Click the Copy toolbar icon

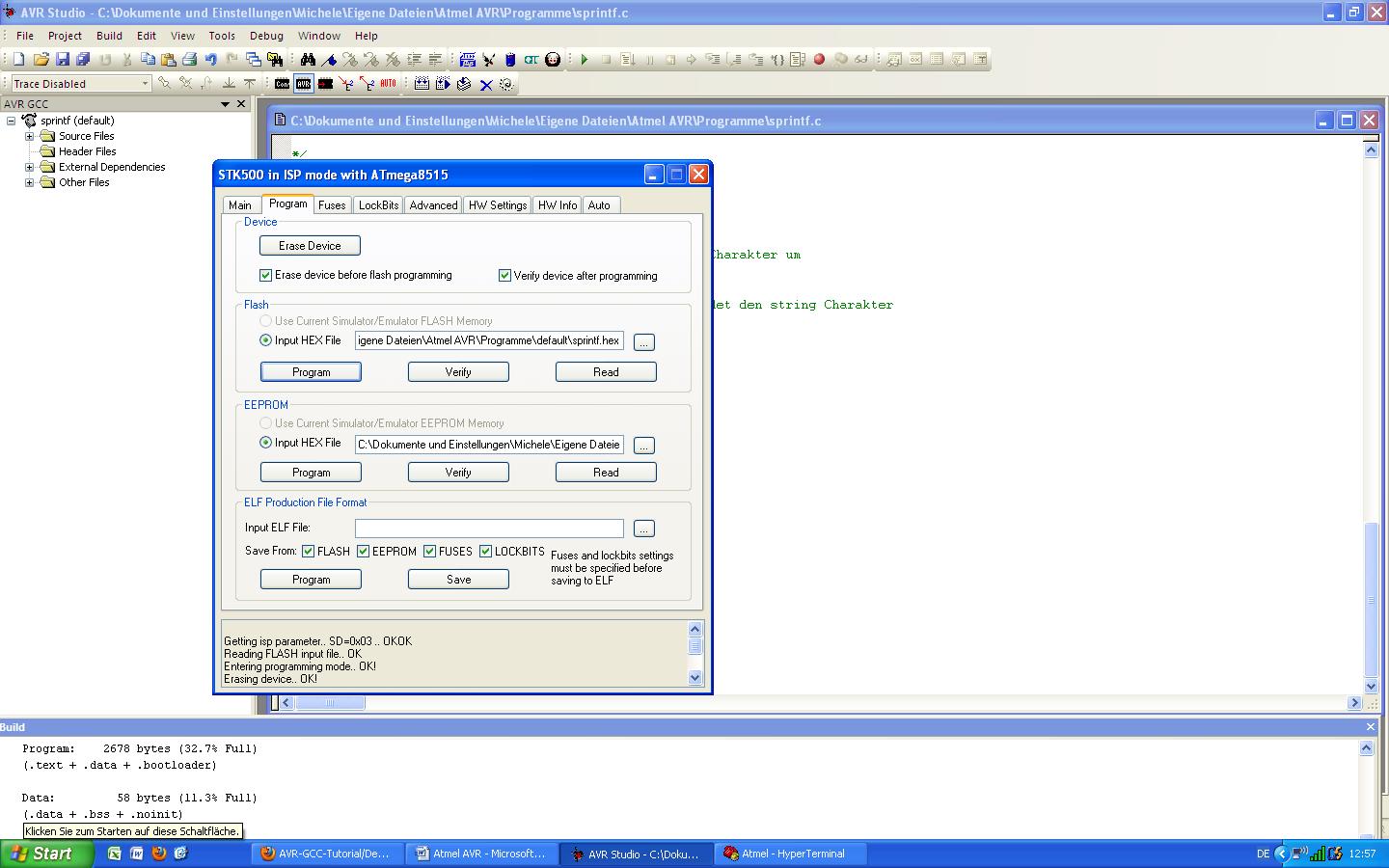[x=148, y=59]
